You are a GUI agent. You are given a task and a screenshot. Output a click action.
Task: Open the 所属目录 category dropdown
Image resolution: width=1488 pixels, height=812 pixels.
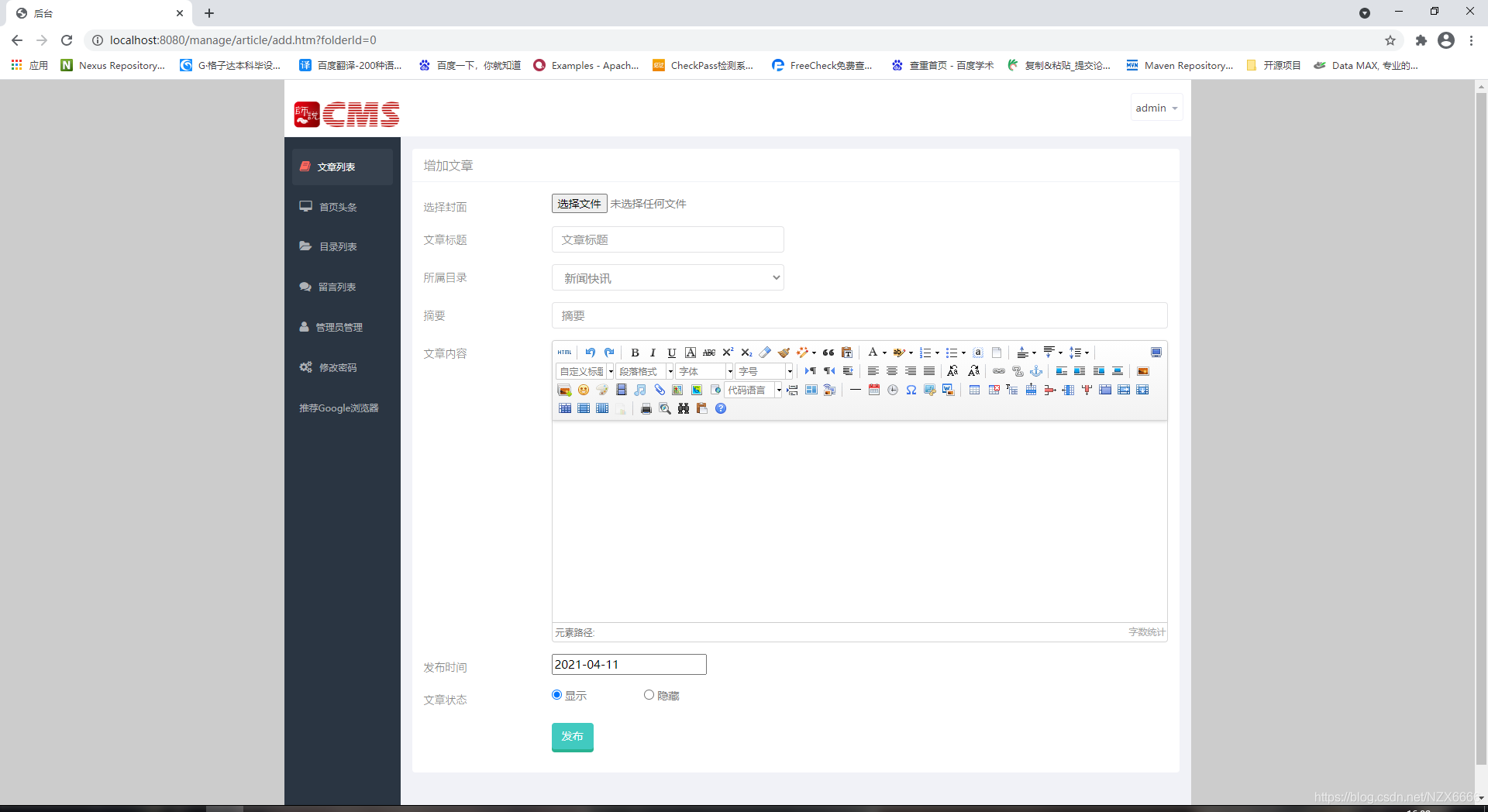[667, 277]
